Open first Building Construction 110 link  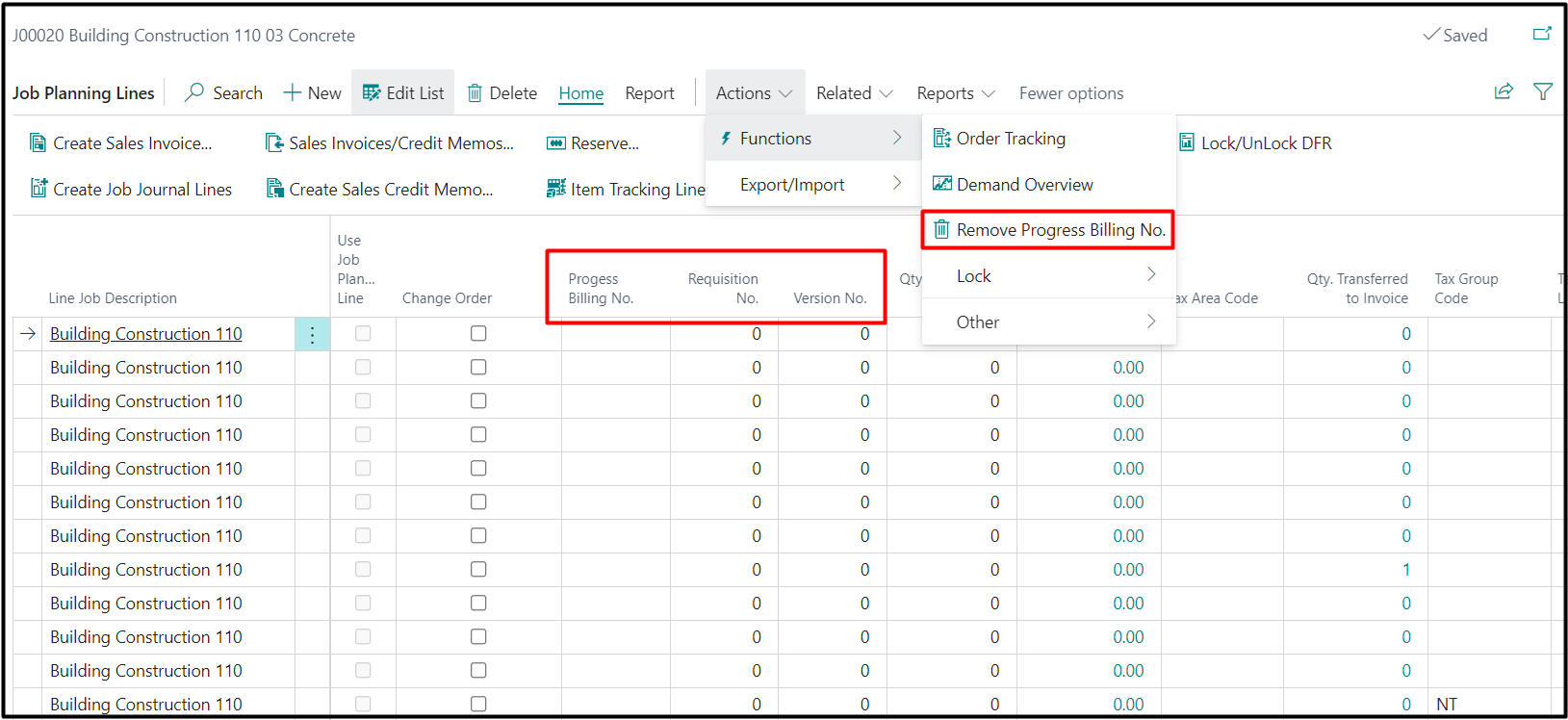pyautogui.click(x=146, y=334)
